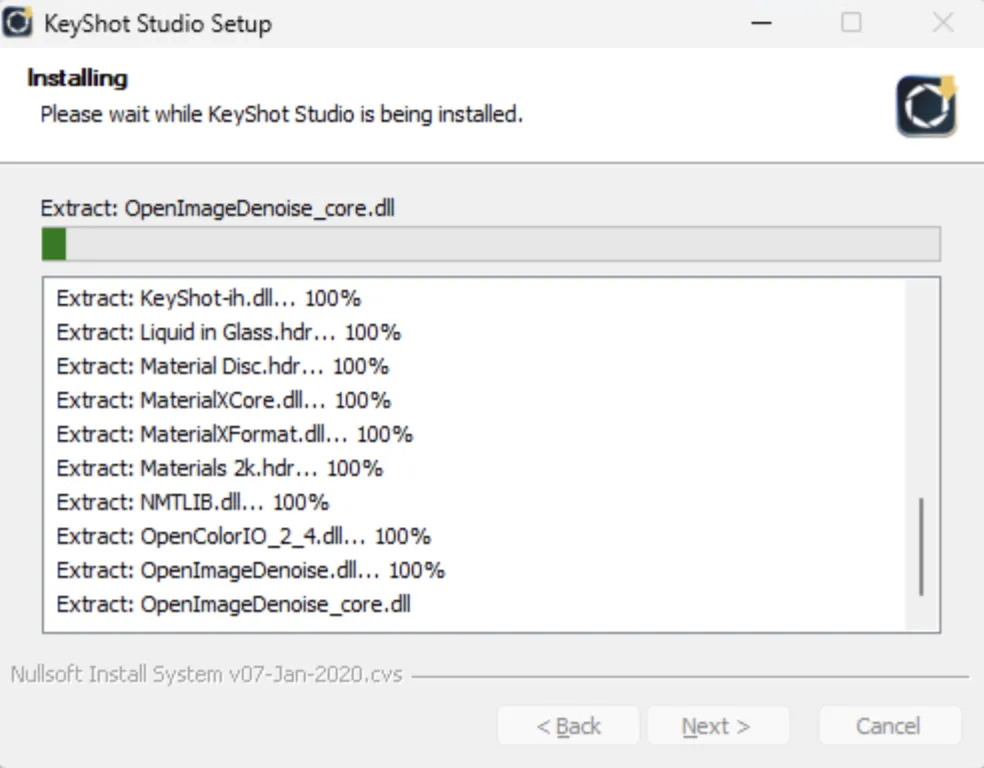The height and width of the screenshot is (768, 984).
Task: Click the OpenImageDenoise.dll 100% log line
Action: pos(250,570)
